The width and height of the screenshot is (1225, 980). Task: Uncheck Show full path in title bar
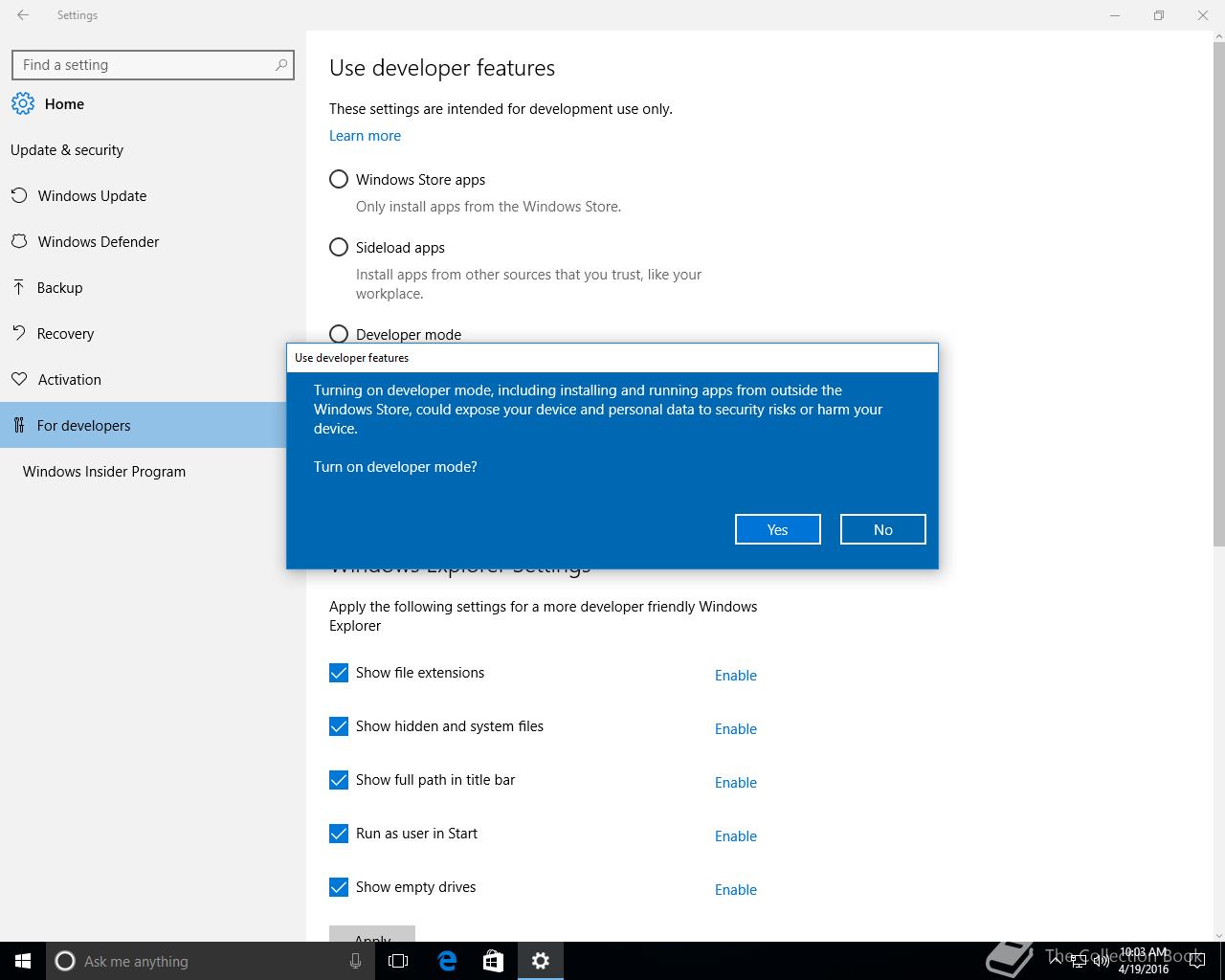[x=339, y=780]
